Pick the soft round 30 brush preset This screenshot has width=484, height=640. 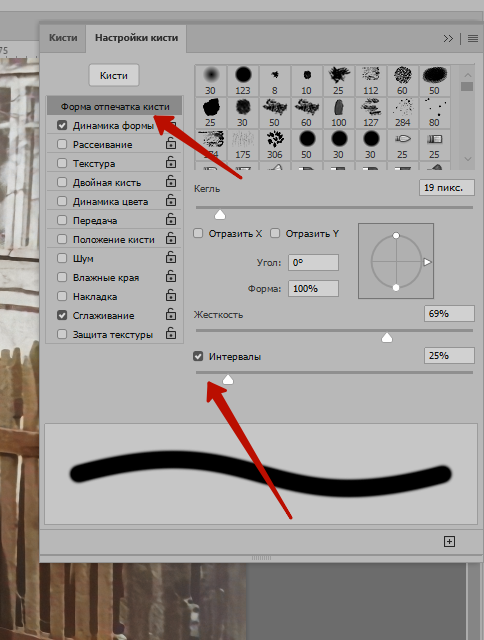pyautogui.click(x=210, y=80)
